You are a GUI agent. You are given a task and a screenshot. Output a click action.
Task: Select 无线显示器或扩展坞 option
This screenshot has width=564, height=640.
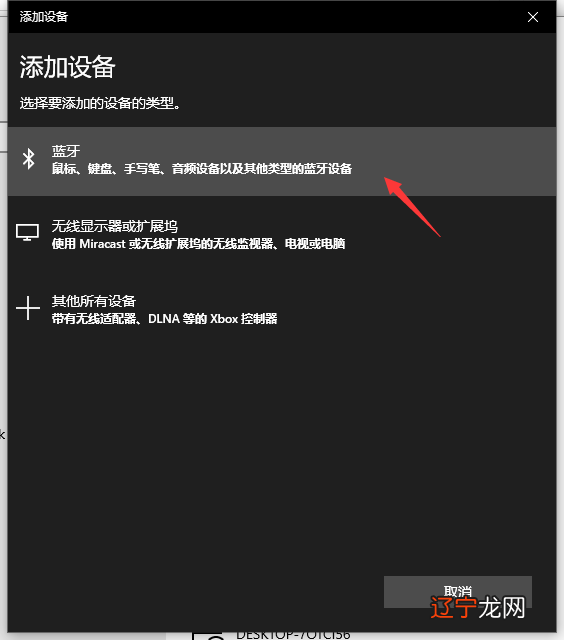pyautogui.click(x=282, y=234)
